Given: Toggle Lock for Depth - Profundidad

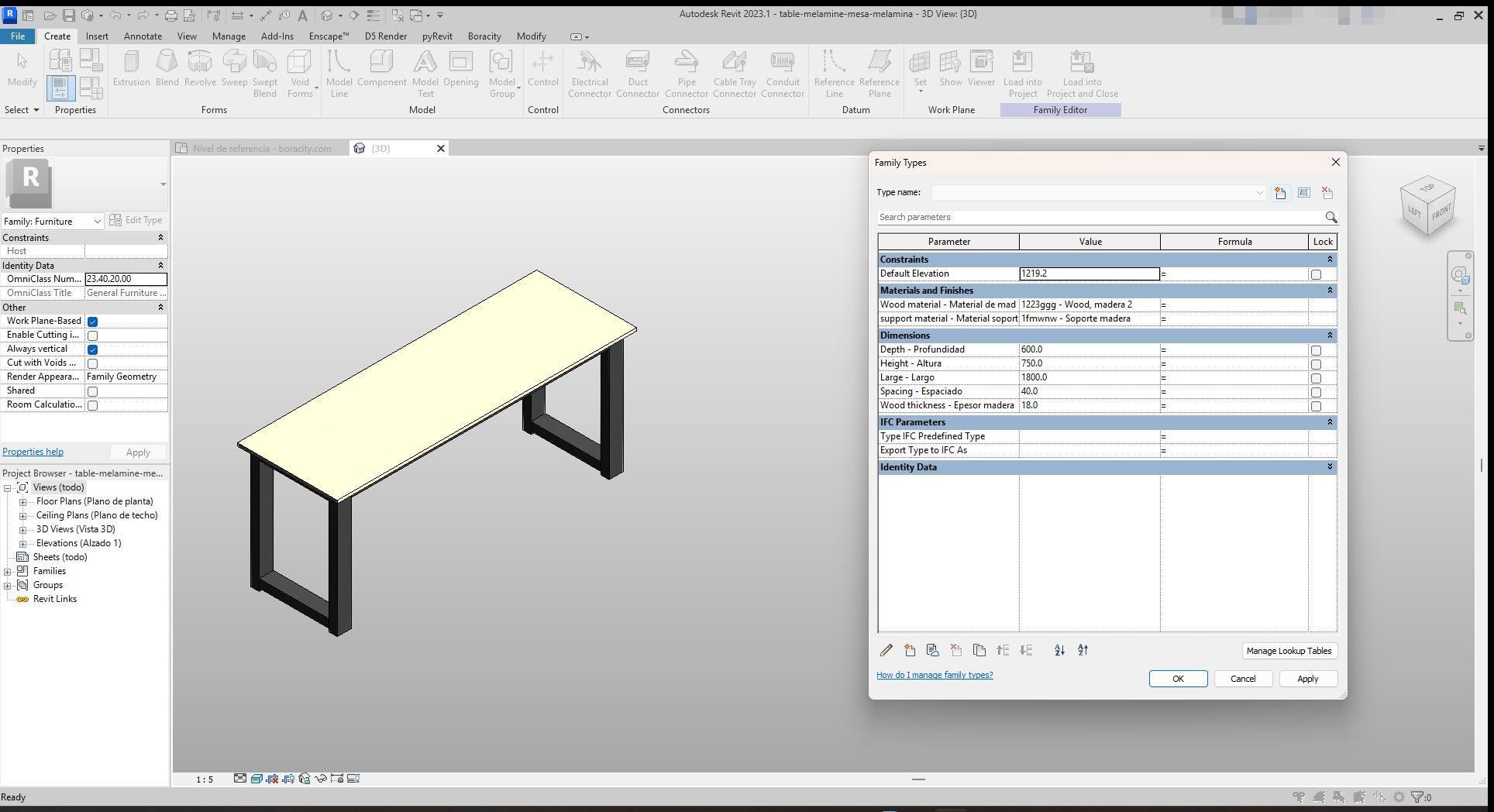Looking at the screenshot, I should 1316,350.
